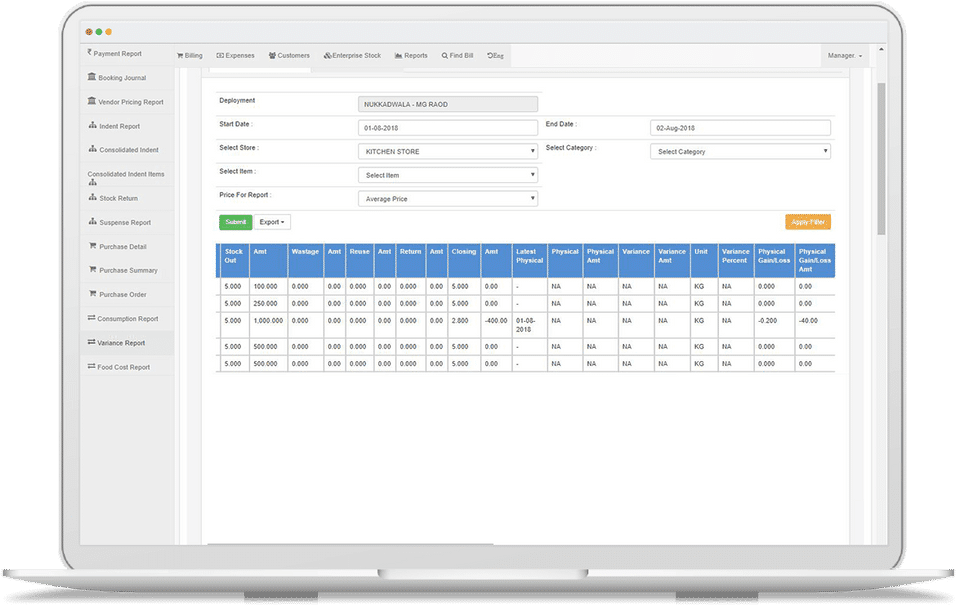
Task: Click the vertical scrollbar thumb on the right
Action: [x=881, y=159]
